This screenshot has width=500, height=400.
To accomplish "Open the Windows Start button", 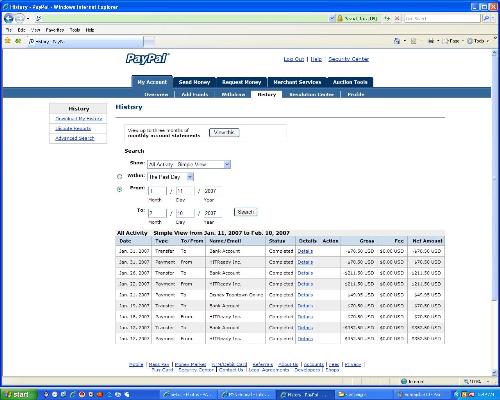I will tap(17, 394).
